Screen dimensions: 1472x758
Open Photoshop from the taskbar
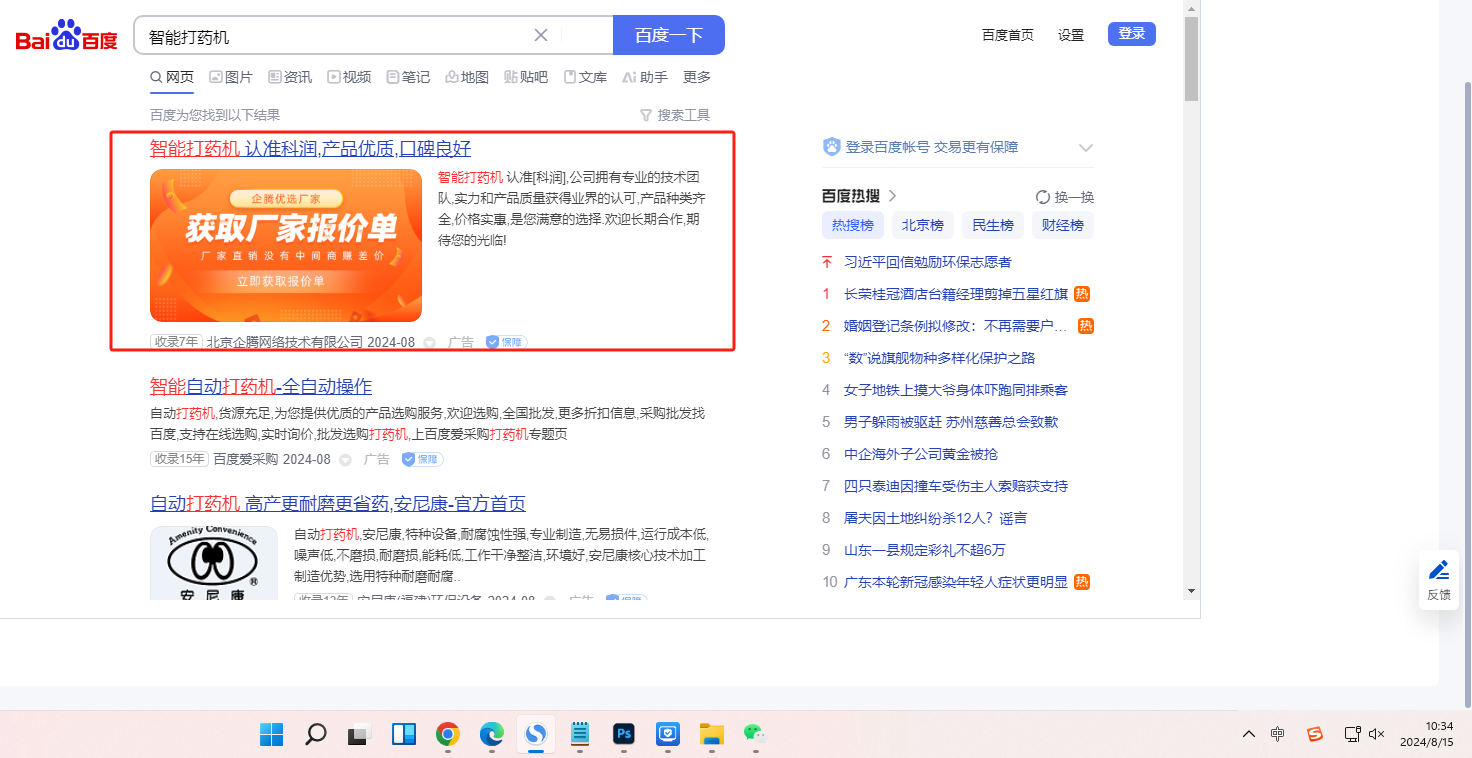[x=624, y=734]
